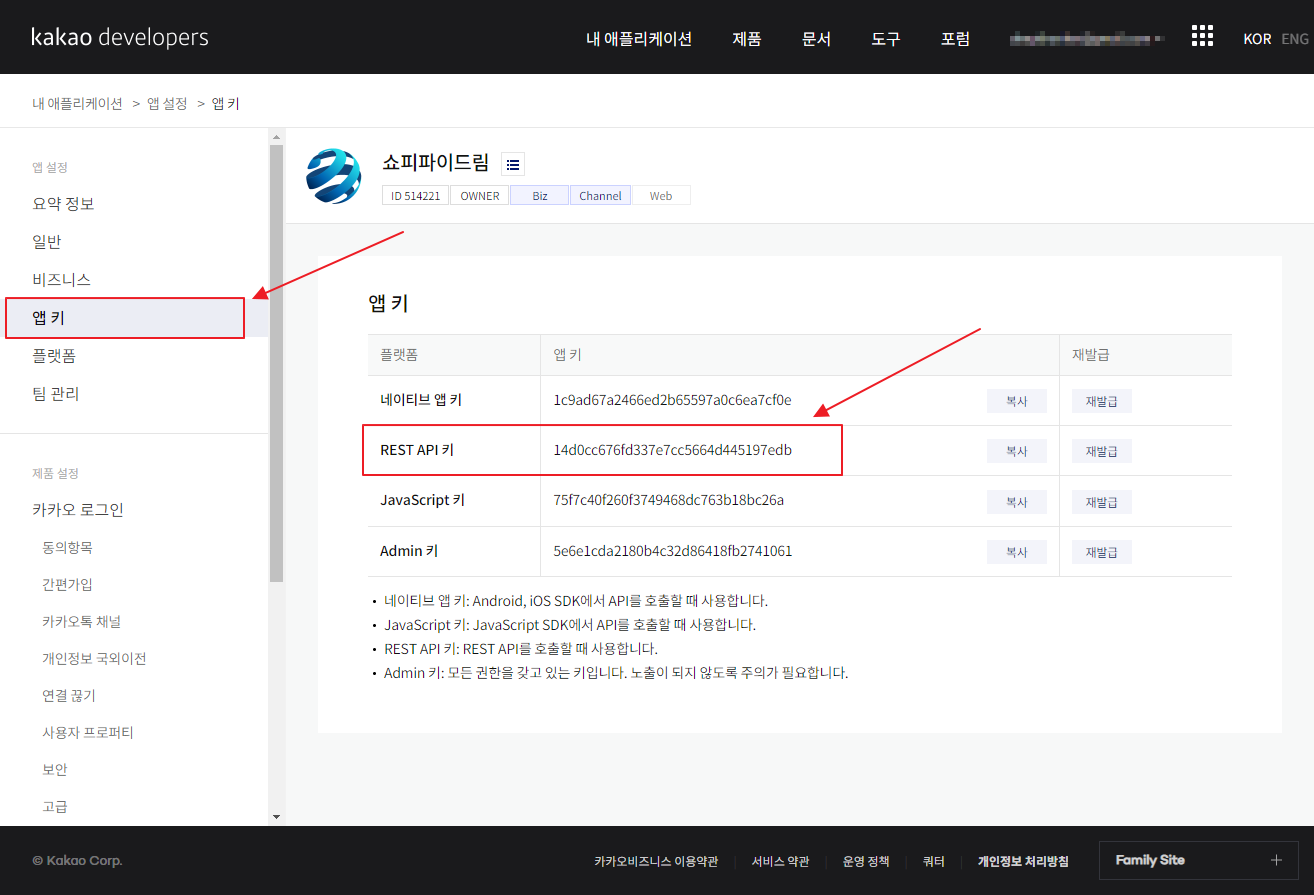Reissue the Admin 키
Viewport: 1314px width, 895px height.
click(1102, 552)
